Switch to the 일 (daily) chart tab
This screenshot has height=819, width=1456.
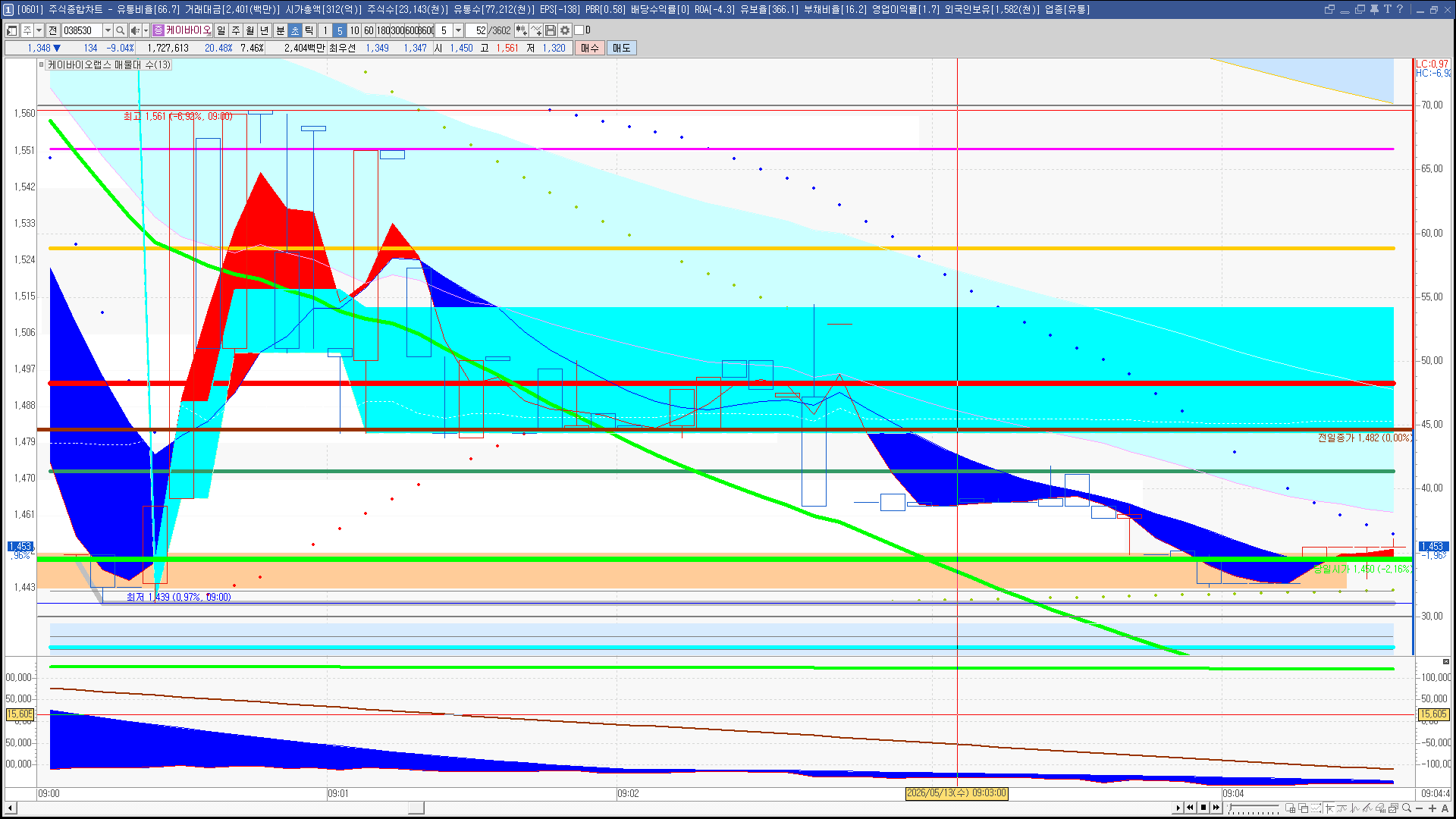(x=221, y=30)
